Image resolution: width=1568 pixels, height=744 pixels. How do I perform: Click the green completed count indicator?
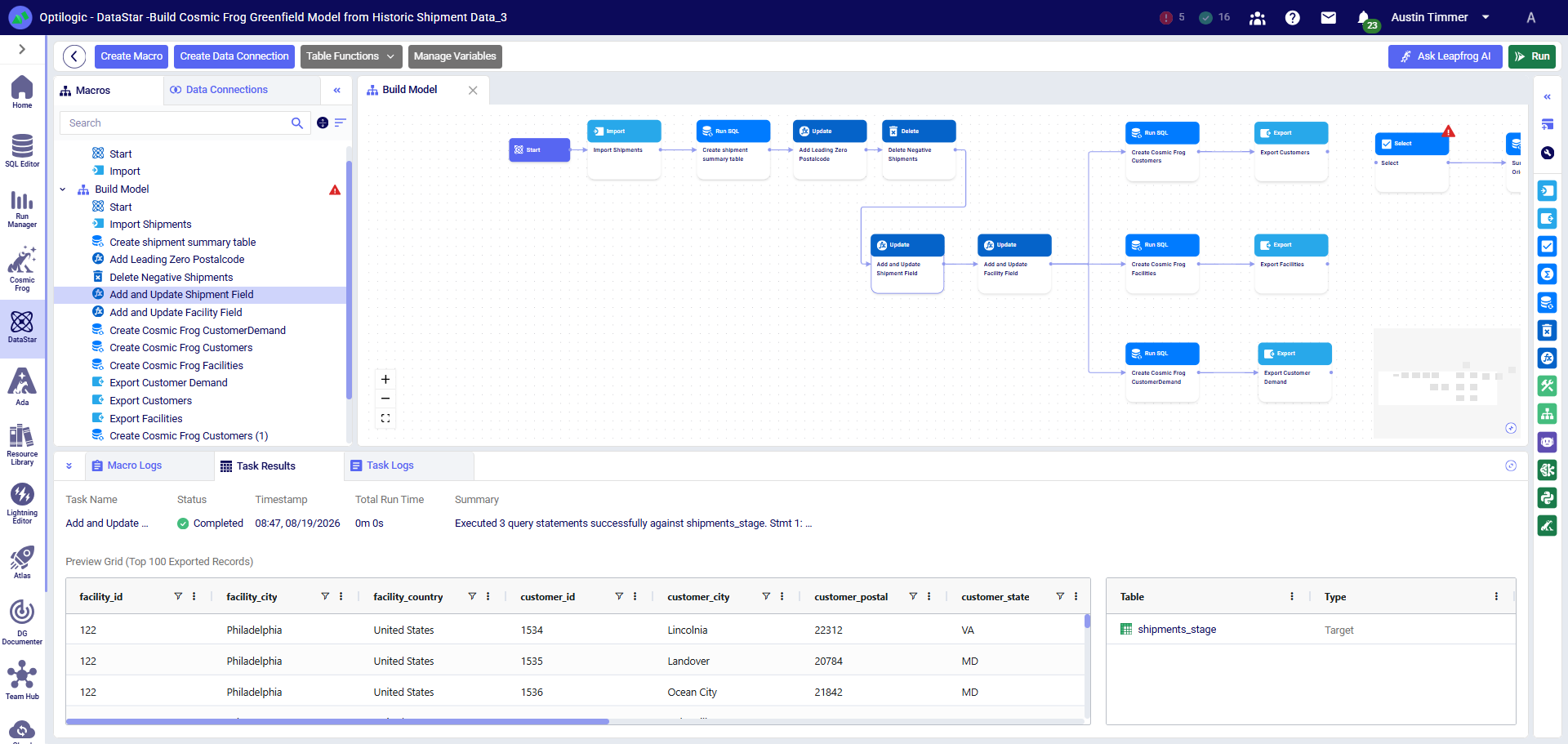click(x=1214, y=17)
